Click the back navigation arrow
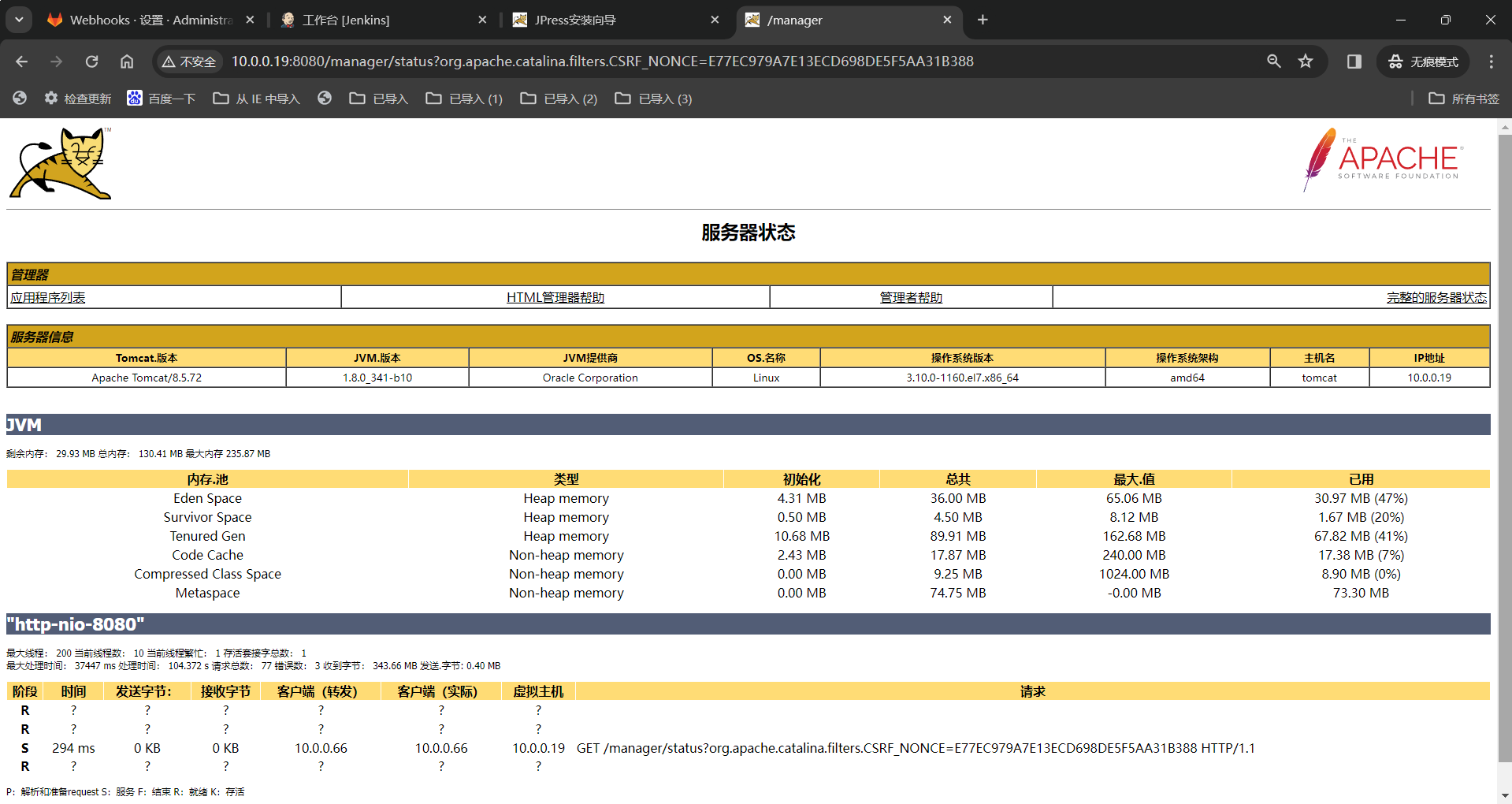The image size is (1512, 804). pos(21,61)
